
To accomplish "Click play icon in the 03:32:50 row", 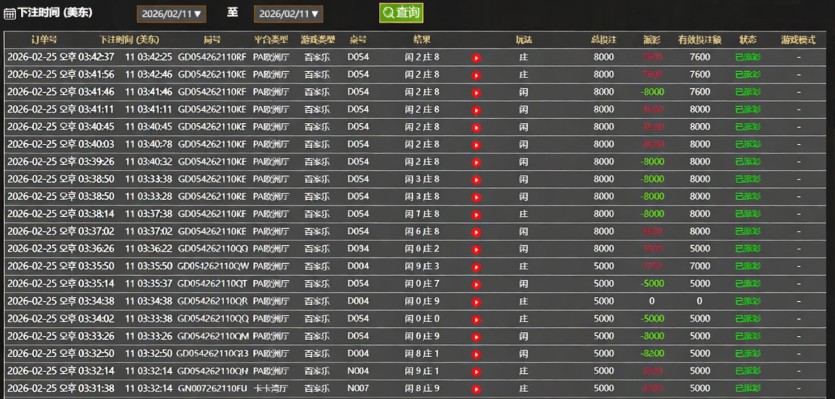I will [x=476, y=354].
